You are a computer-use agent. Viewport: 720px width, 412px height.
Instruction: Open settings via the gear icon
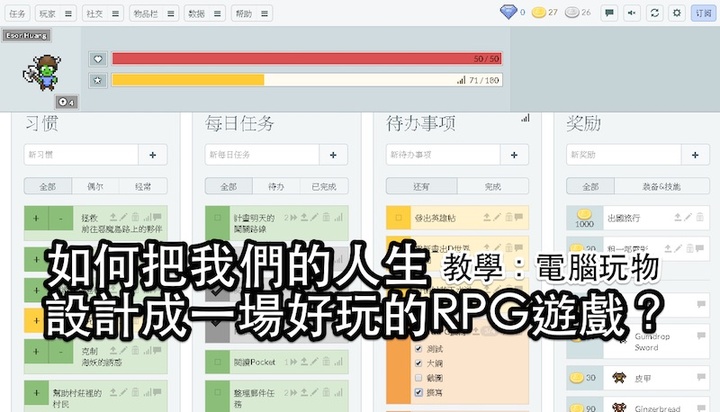[677, 13]
